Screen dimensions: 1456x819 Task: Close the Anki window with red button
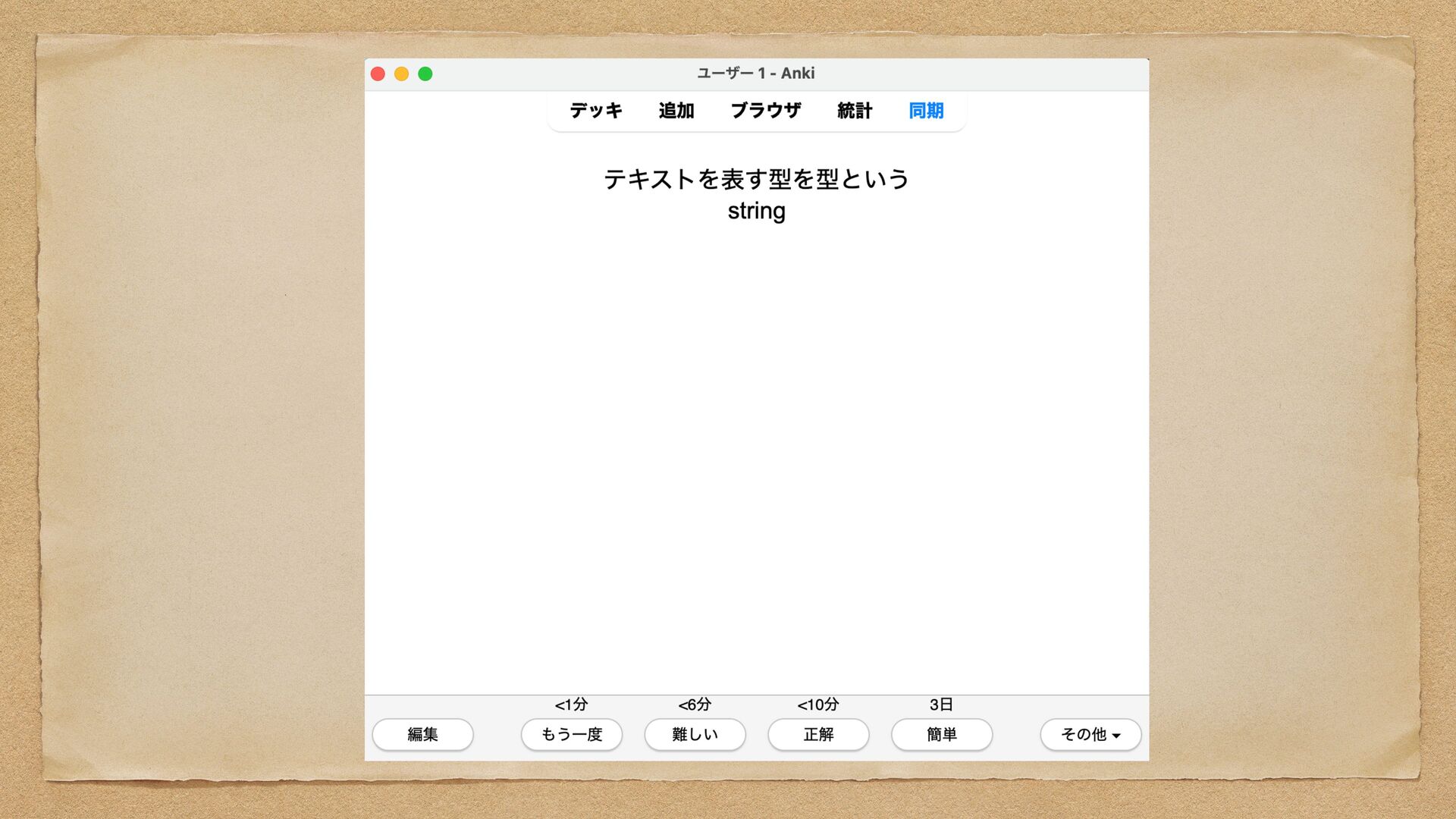(x=378, y=74)
